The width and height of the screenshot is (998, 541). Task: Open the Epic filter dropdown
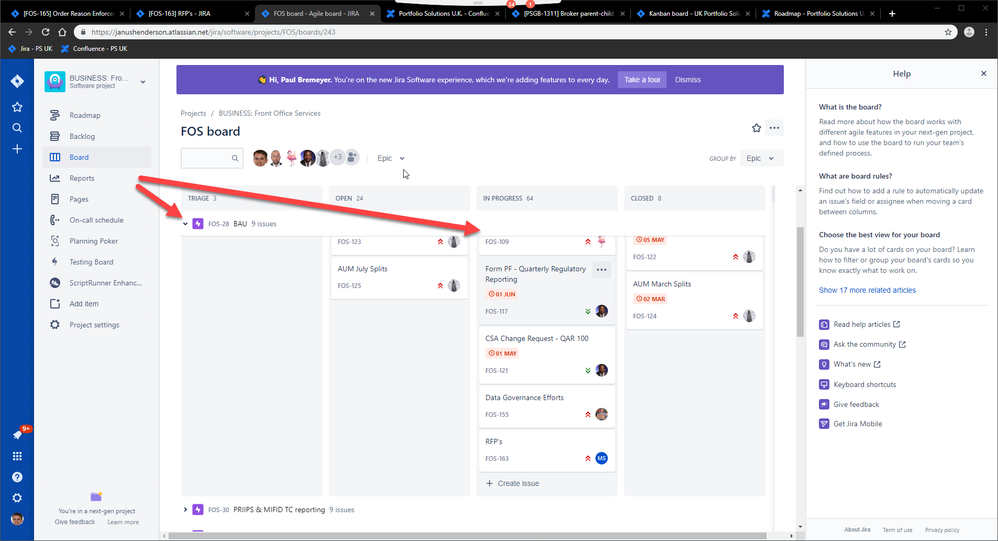tap(391, 158)
